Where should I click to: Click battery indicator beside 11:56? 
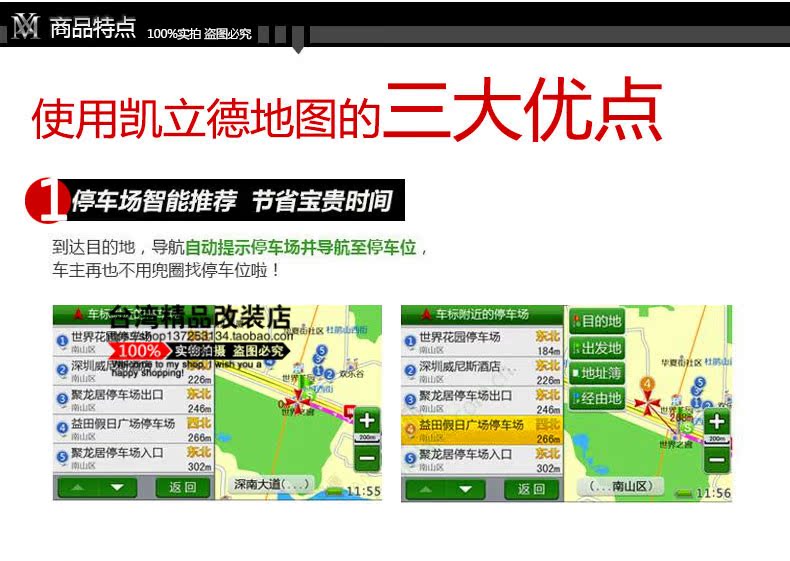coord(683,494)
